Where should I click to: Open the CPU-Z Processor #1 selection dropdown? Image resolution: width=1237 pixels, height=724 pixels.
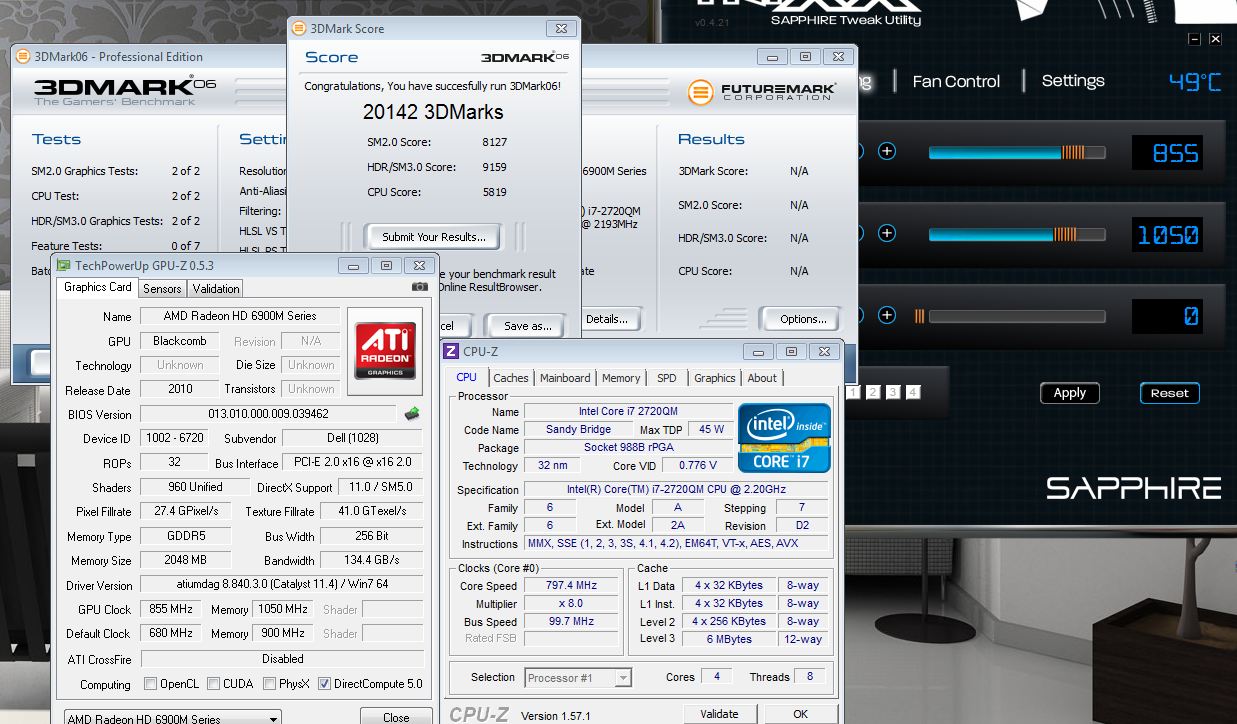[578, 677]
